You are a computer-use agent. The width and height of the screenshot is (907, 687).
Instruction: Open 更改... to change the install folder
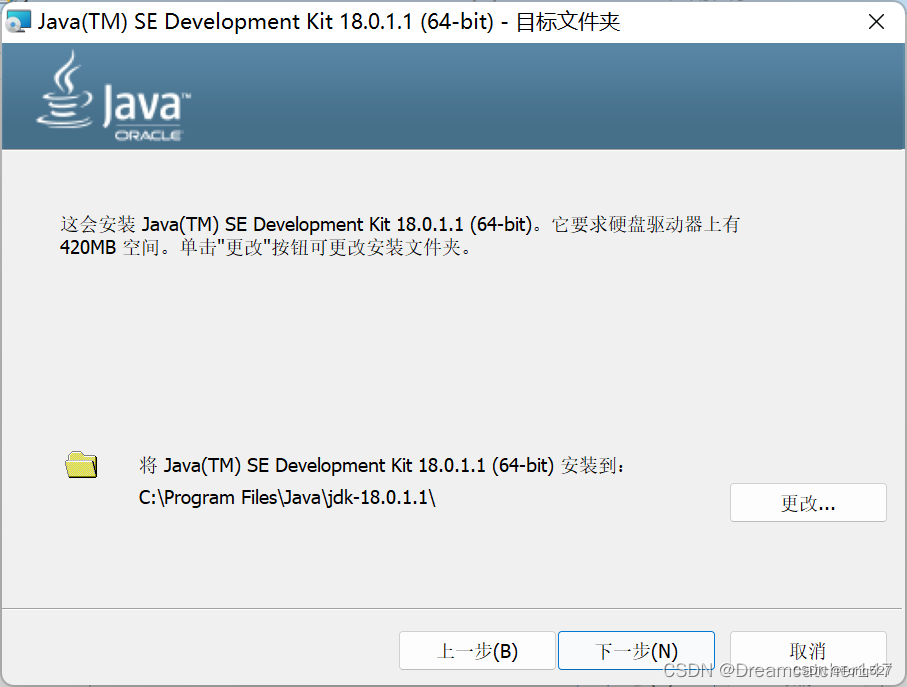point(807,502)
